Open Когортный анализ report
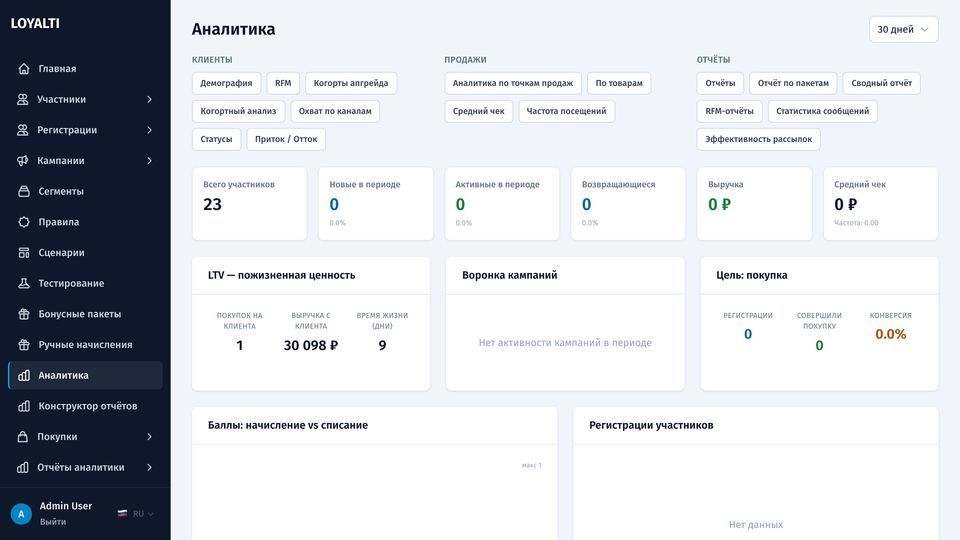 [238, 111]
